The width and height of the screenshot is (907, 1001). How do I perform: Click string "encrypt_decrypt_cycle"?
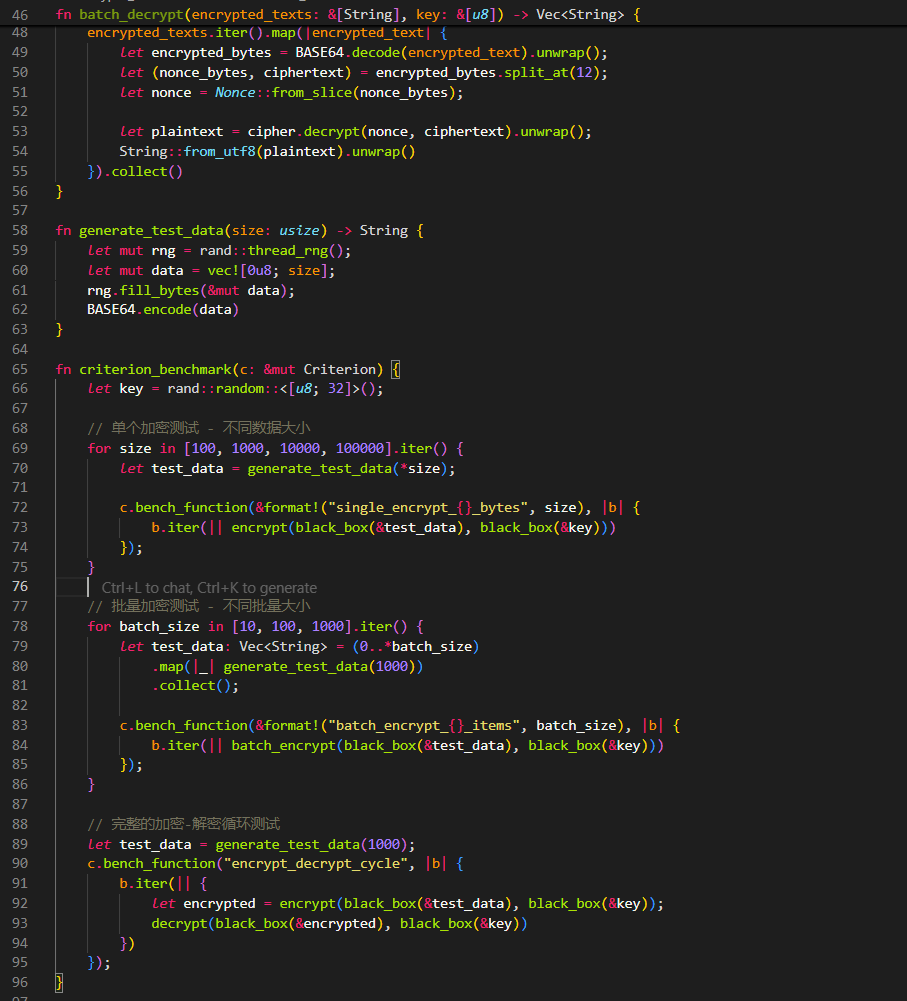click(316, 863)
